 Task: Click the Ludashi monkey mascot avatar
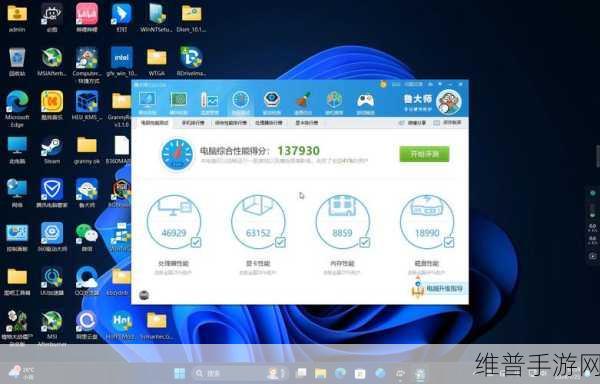pos(449,102)
